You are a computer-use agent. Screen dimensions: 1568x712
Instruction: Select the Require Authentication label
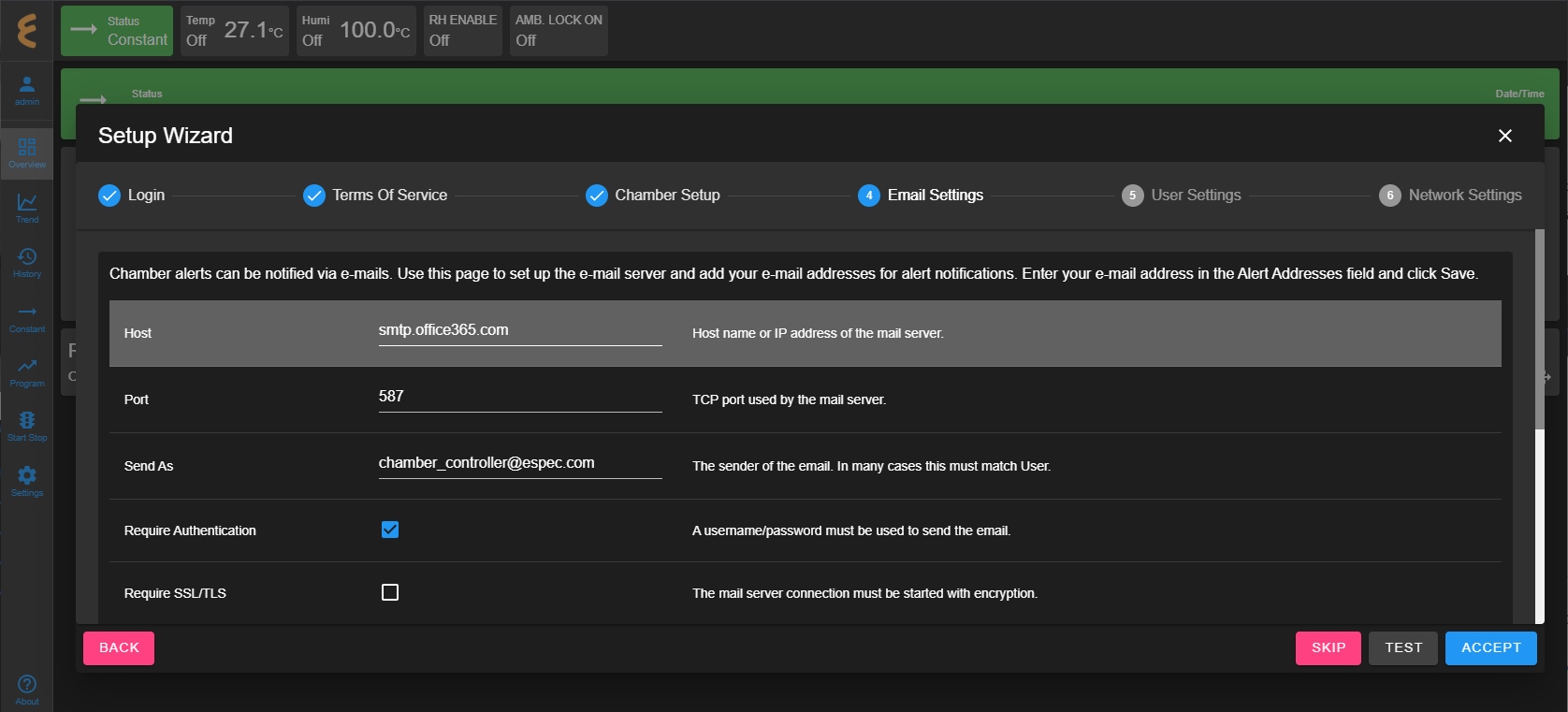[x=190, y=530]
